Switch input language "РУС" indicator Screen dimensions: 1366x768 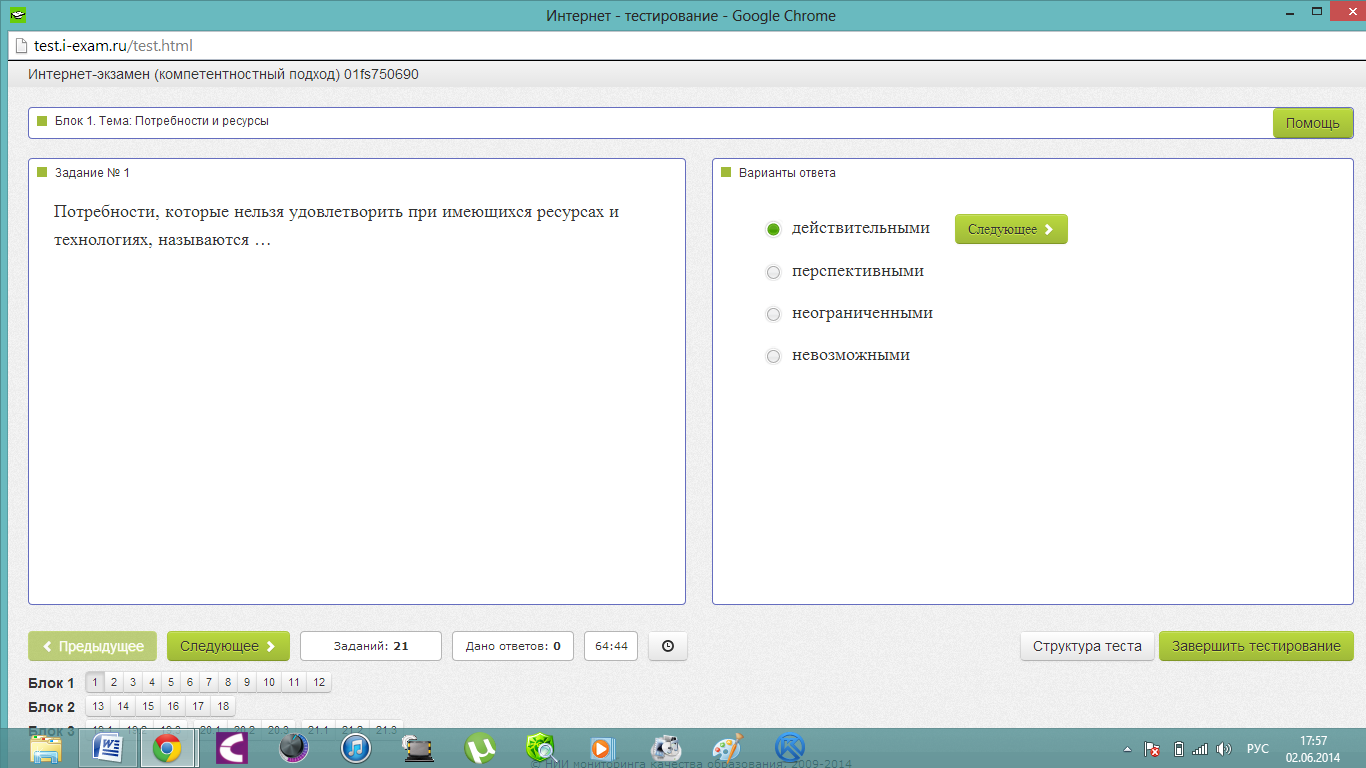coord(1258,749)
